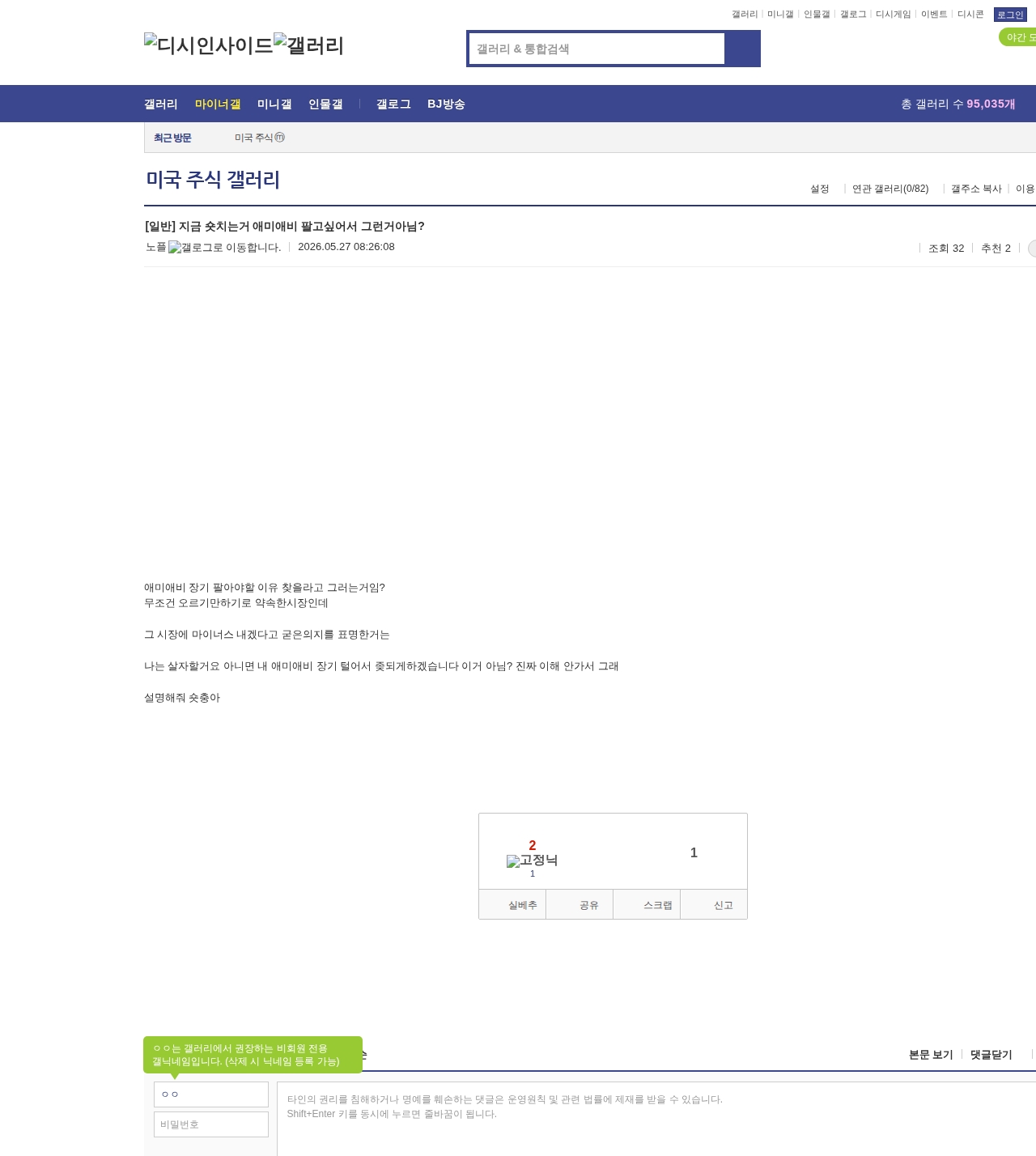
Task: Click 신고 report button
Action: (714, 904)
